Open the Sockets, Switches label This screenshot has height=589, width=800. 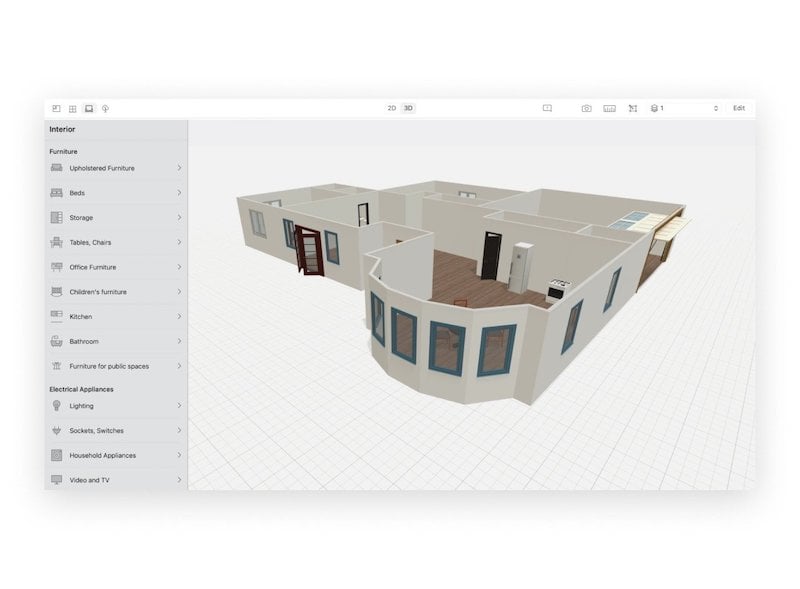pyautogui.click(x=96, y=431)
